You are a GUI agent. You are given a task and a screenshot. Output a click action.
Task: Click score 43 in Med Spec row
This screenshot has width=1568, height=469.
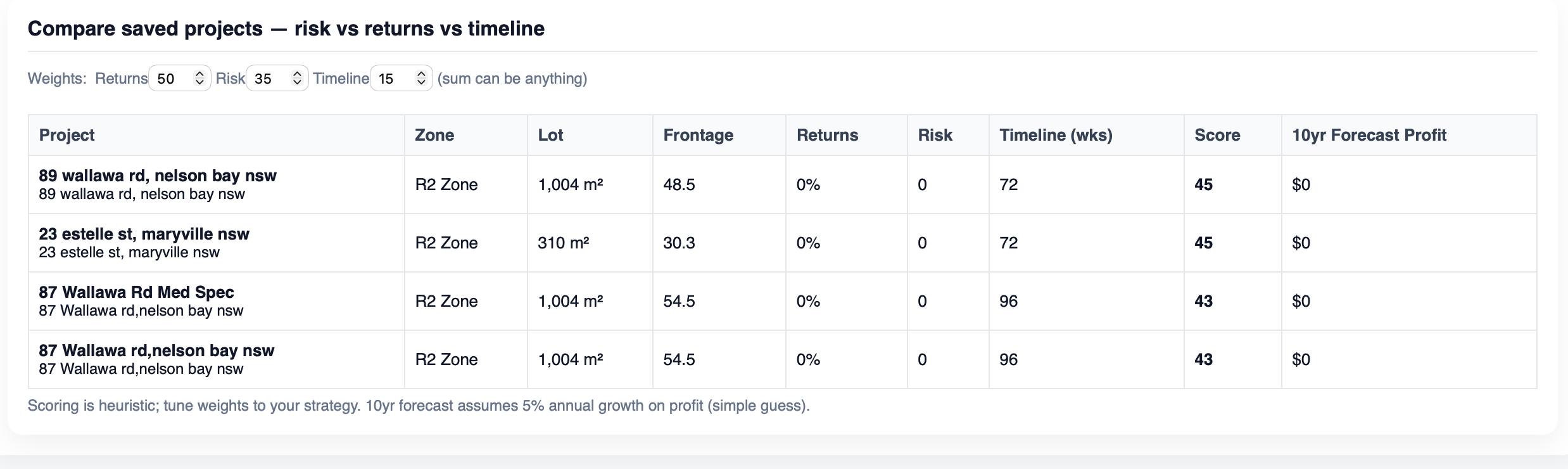(x=1203, y=301)
